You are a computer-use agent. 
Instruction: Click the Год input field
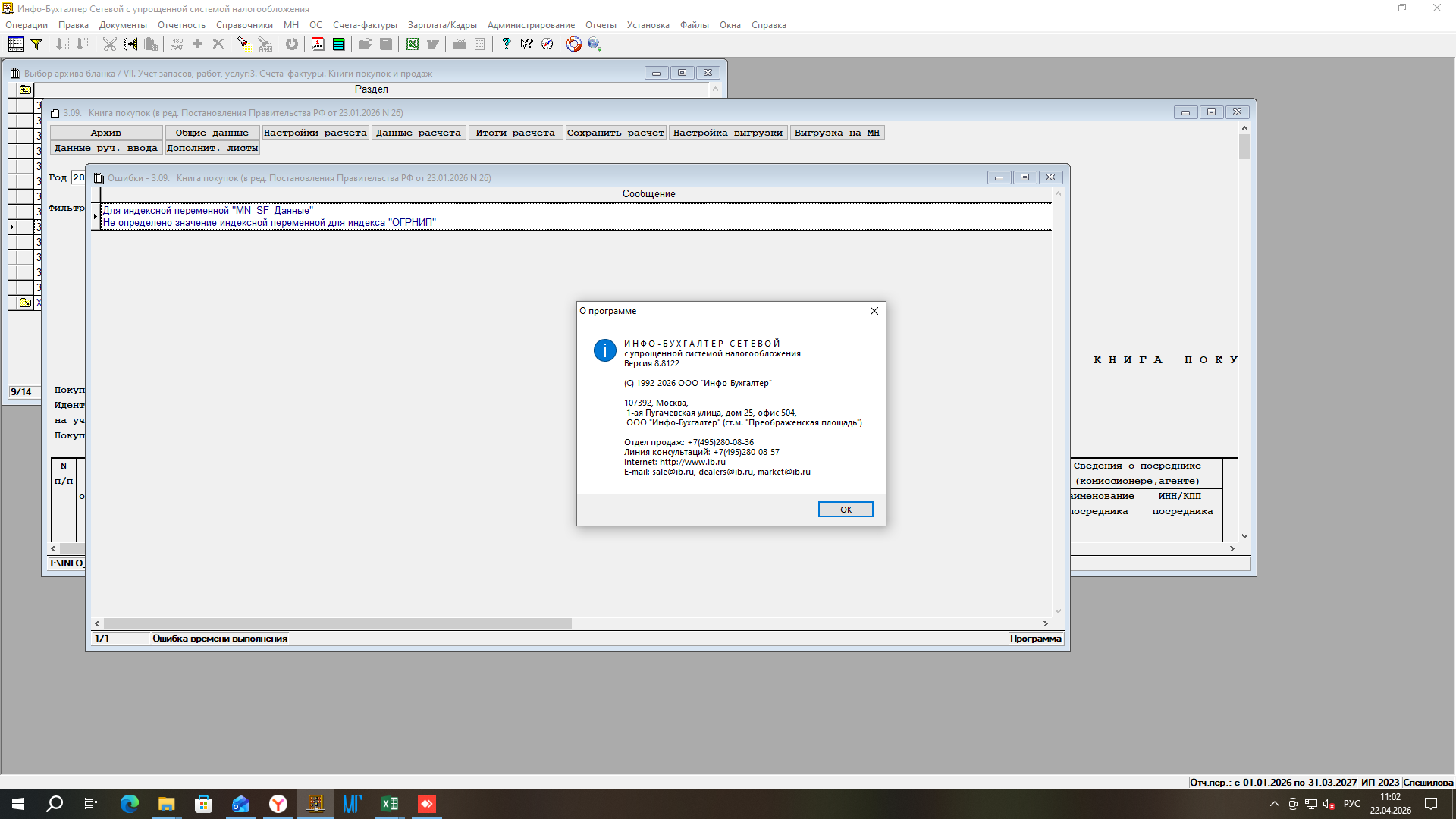pos(78,177)
